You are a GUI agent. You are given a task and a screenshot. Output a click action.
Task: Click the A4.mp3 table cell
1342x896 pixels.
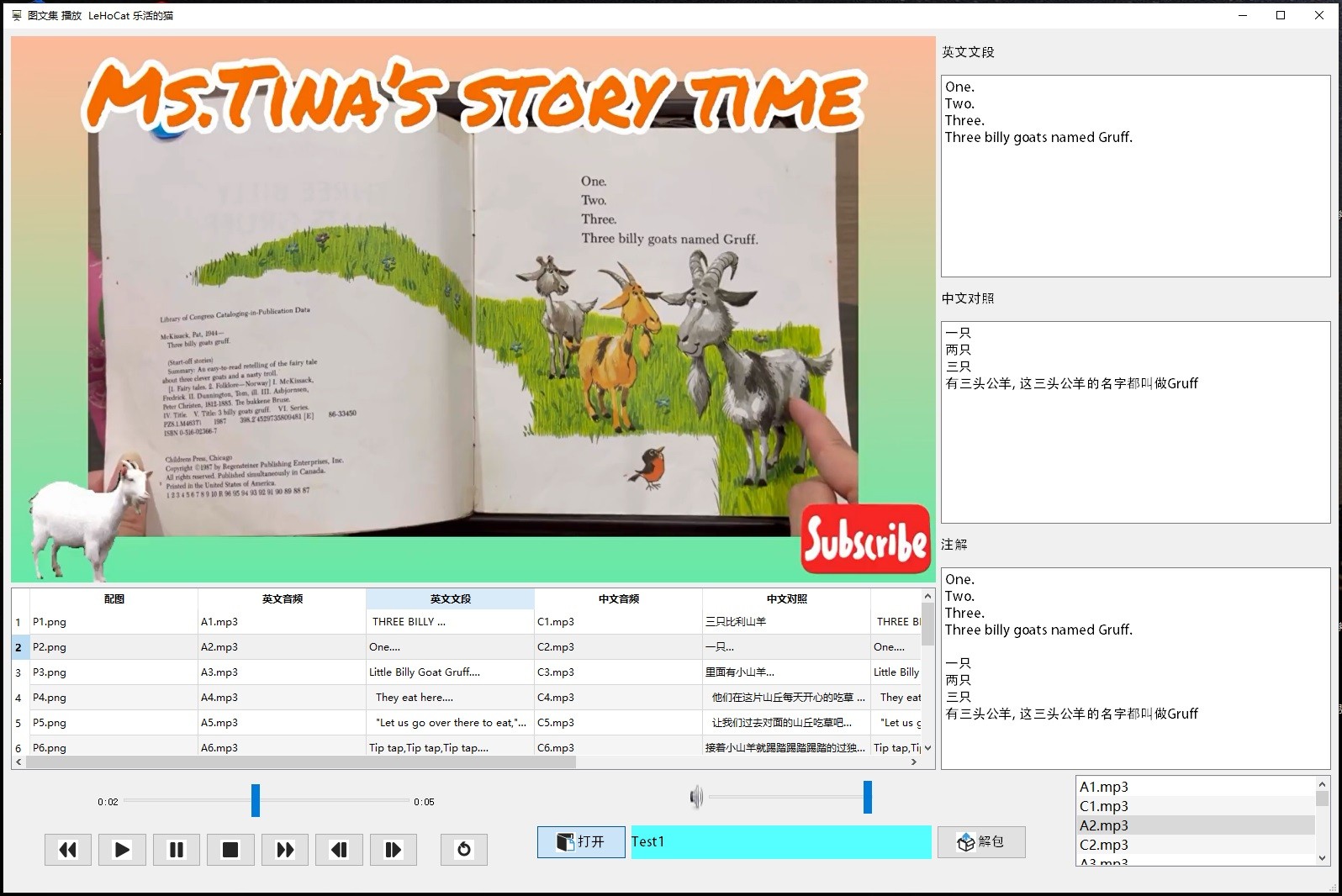coord(282,698)
